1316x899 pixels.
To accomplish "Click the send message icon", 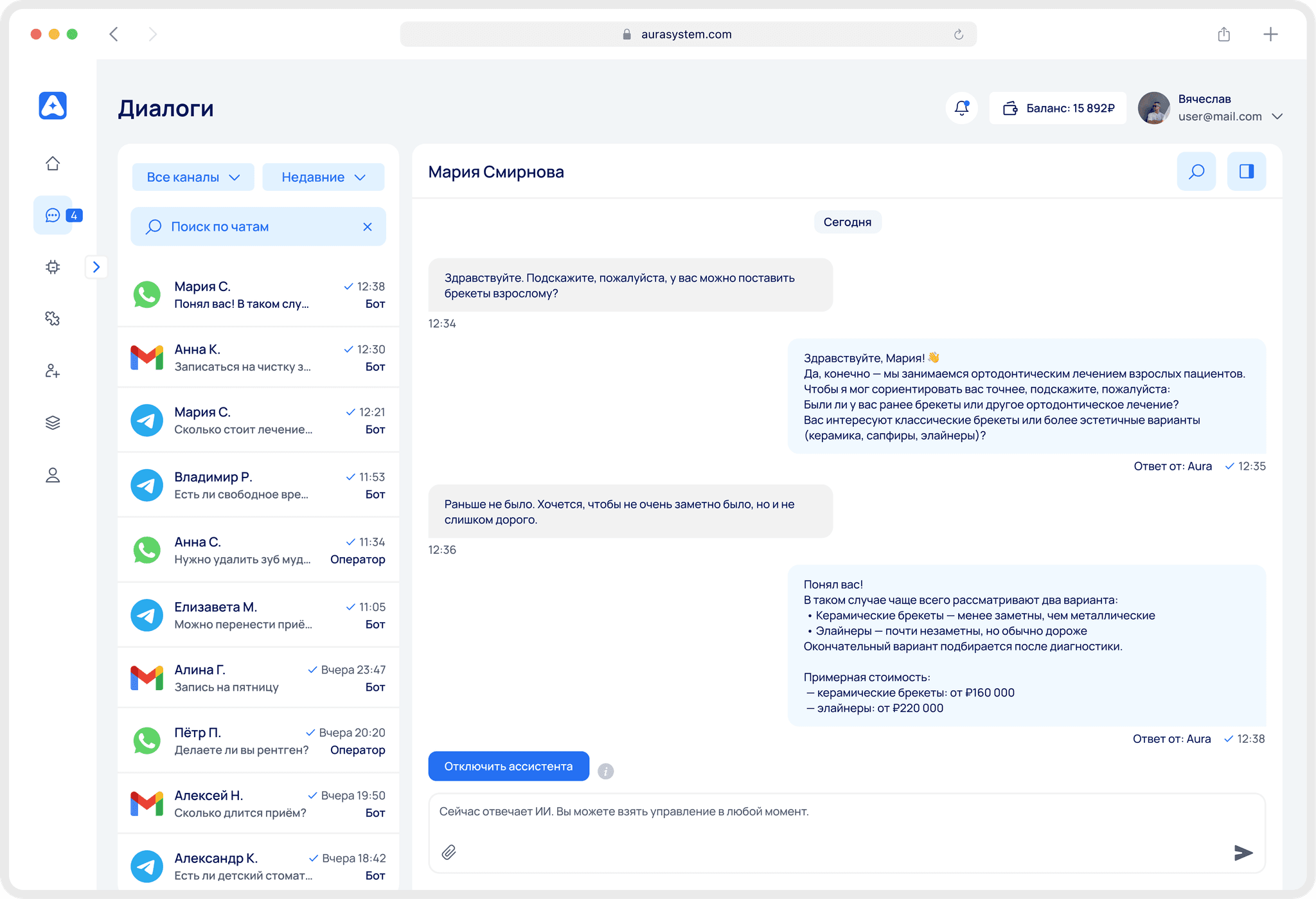I will 1243,853.
